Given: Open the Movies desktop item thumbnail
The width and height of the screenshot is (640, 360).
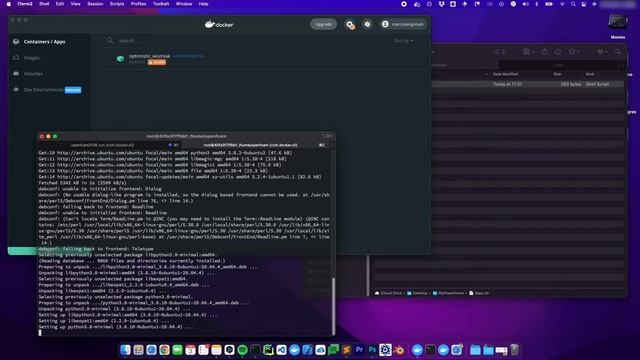Looking at the screenshot, I should coord(618,22).
